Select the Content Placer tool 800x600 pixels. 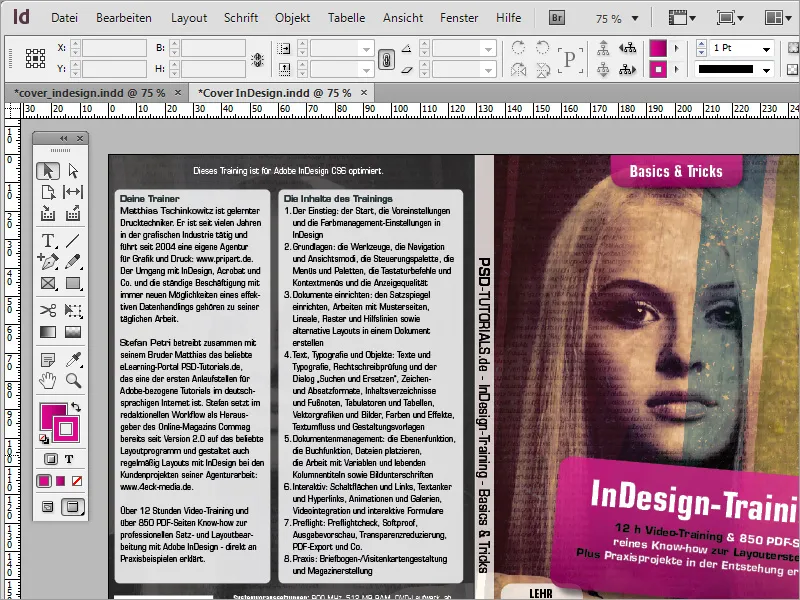click(x=73, y=213)
